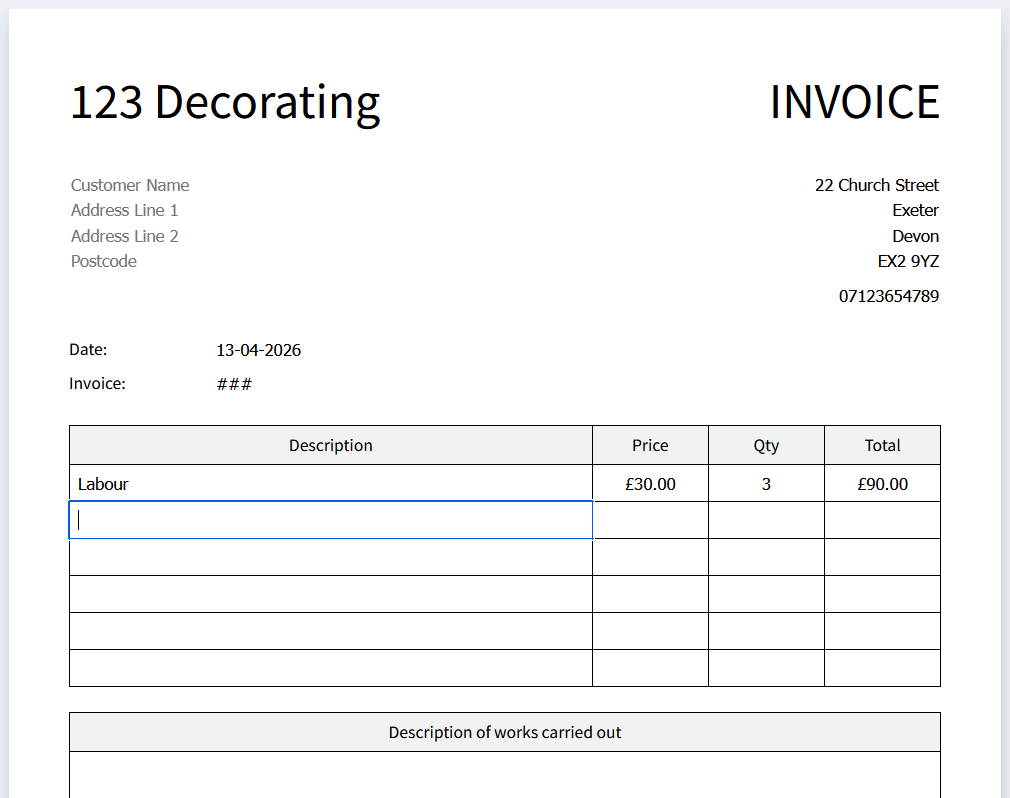Click the last row description cell
Image resolution: width=1010 pixels, height=798 pixels.
click(330, 668)
